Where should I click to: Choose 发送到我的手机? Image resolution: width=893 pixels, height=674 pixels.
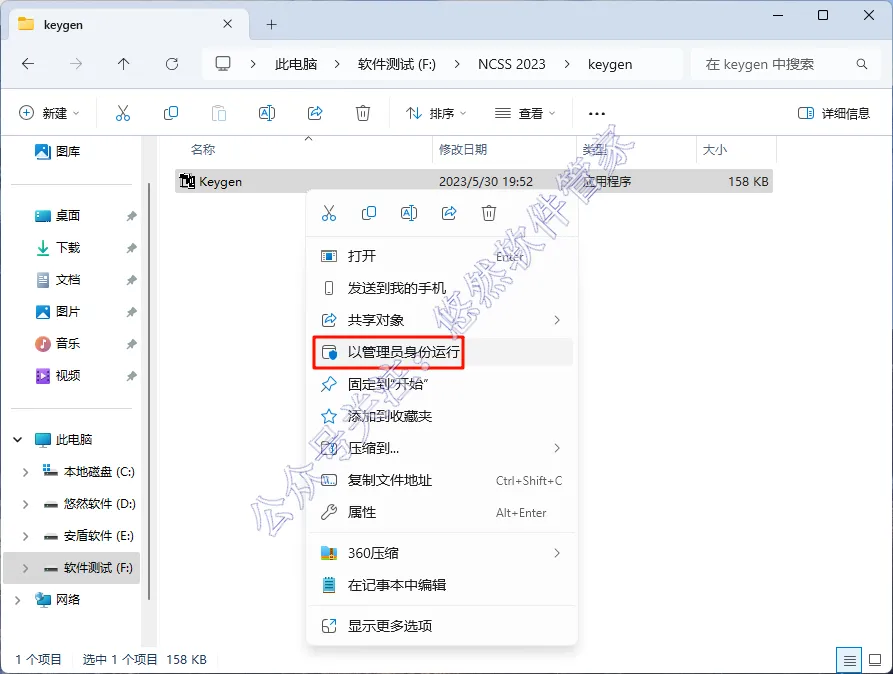coord(442,288)
